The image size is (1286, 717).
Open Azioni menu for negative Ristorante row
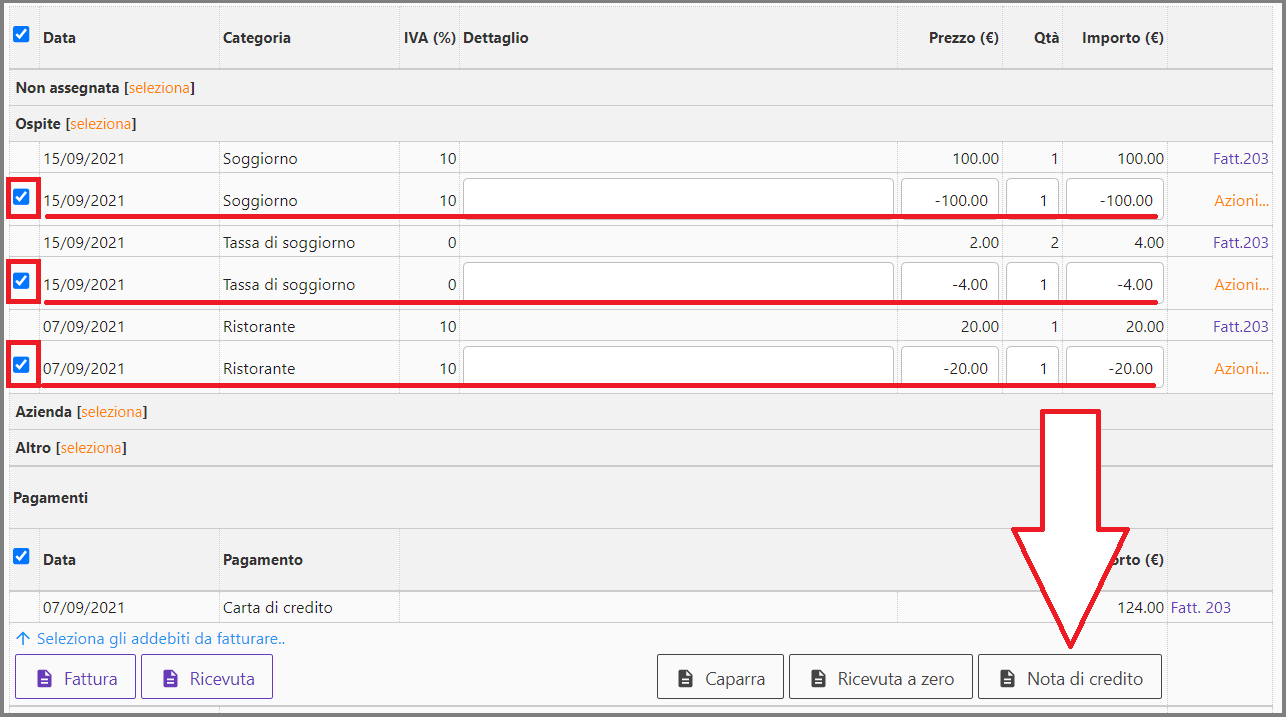(x=1241, y=368)
